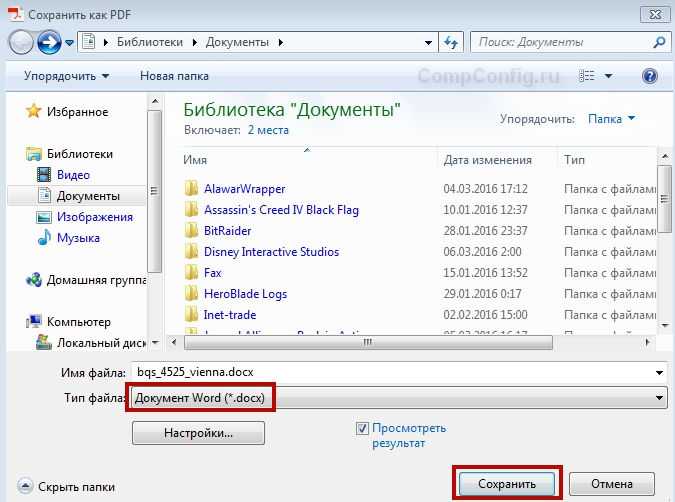Click the Сохранить button
Viewport: 675px width, 502px height.
coord(507,484)
